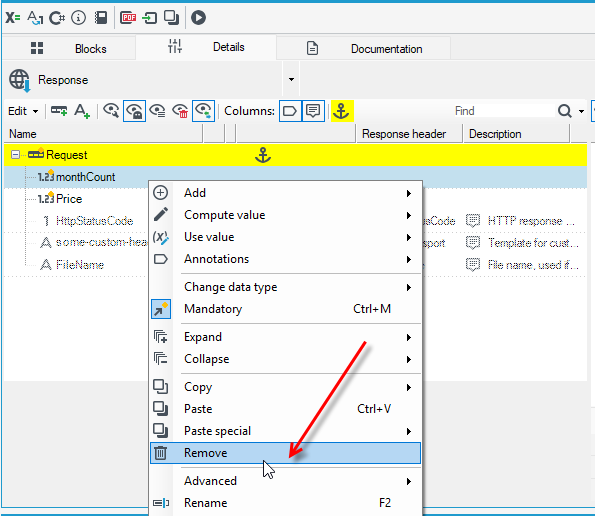
Task: Click the Find search field
Action: pyautogui.click(x=503, y=111)
